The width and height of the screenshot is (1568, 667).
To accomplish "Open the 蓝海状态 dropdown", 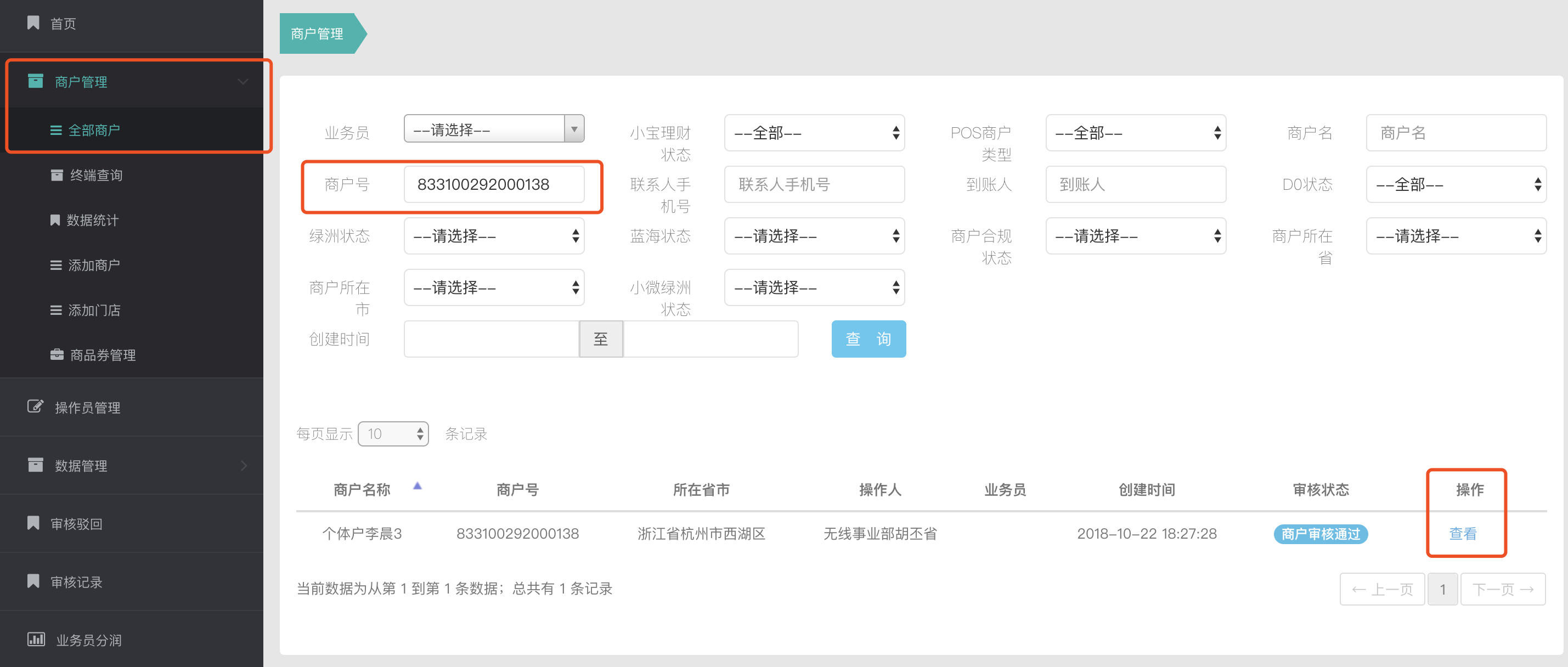I will (814, 236).
